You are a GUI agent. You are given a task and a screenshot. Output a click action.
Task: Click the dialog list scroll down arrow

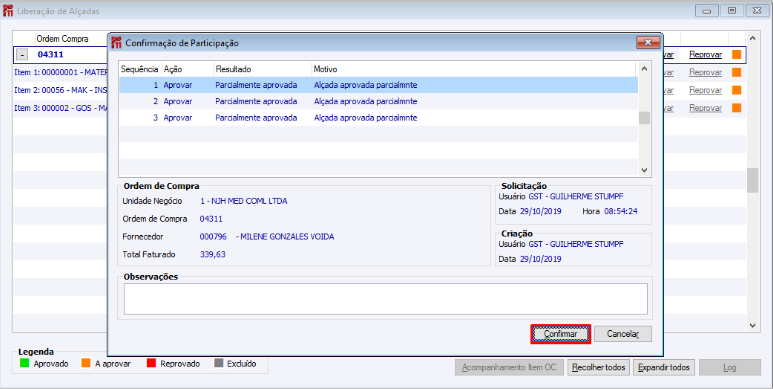pos(644,170)
